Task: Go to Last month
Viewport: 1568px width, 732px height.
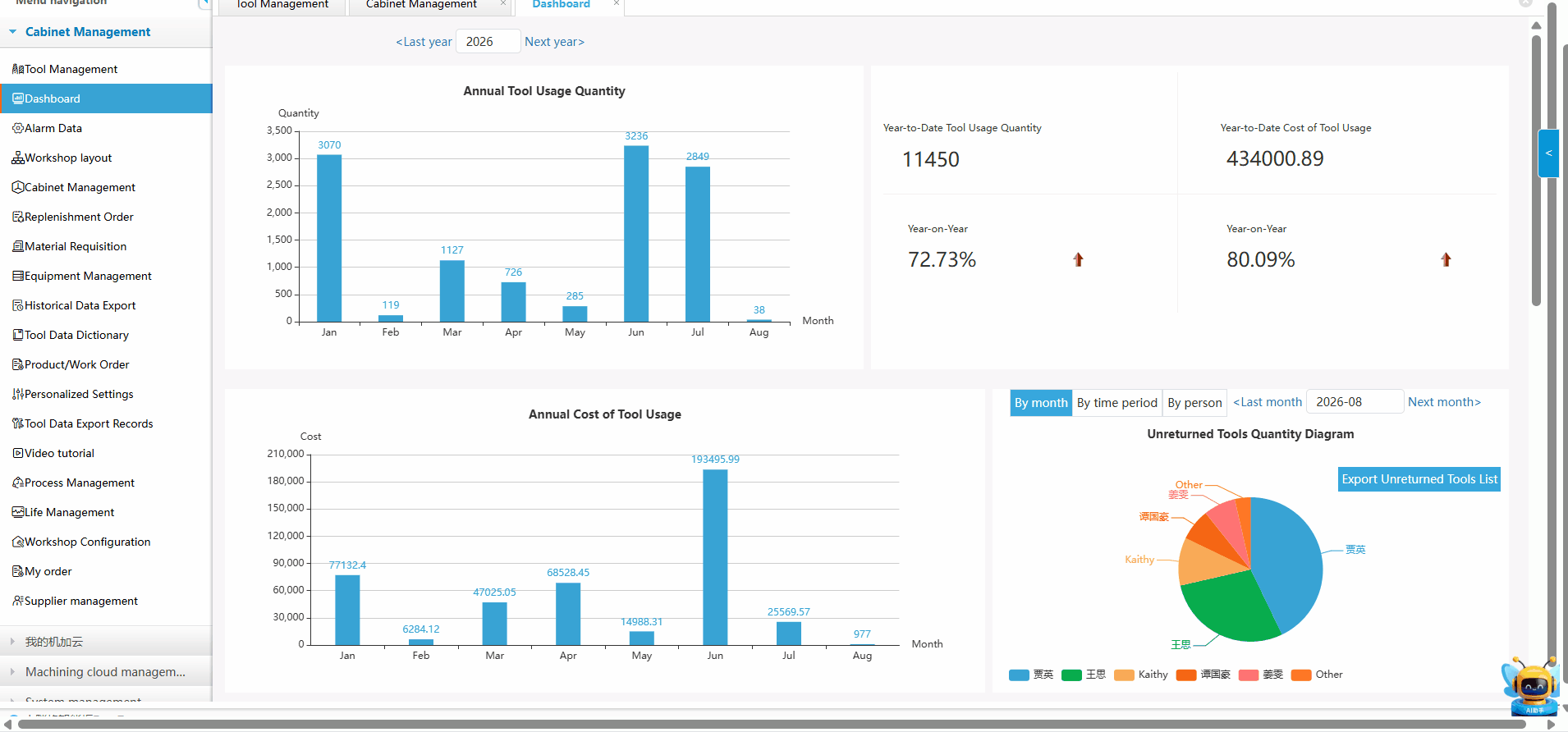Action: pos(1268,402)
